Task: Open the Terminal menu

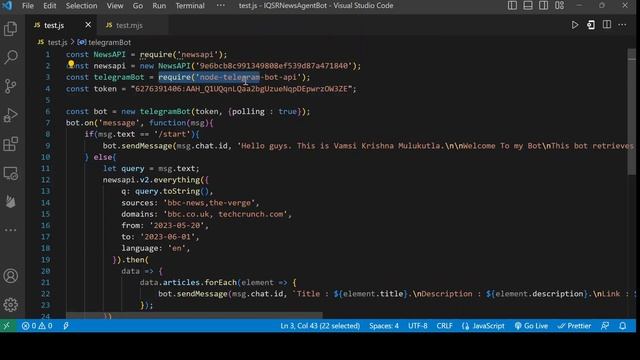Action: [190, 6]
